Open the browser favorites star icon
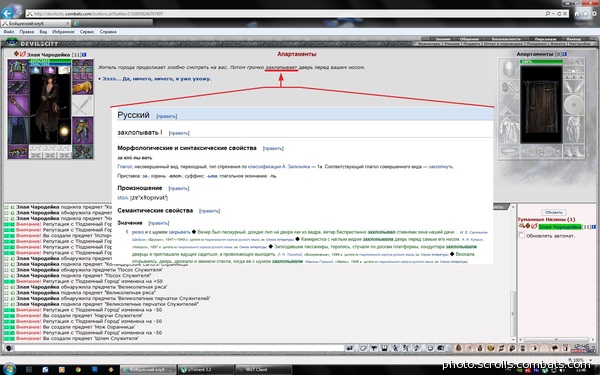 [x=585, y=13]
